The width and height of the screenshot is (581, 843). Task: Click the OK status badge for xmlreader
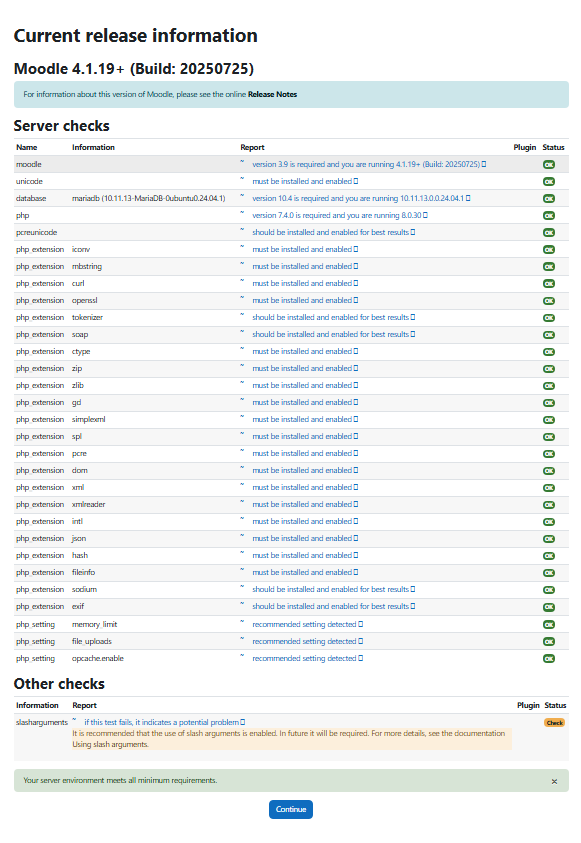[x=549, y=505]
